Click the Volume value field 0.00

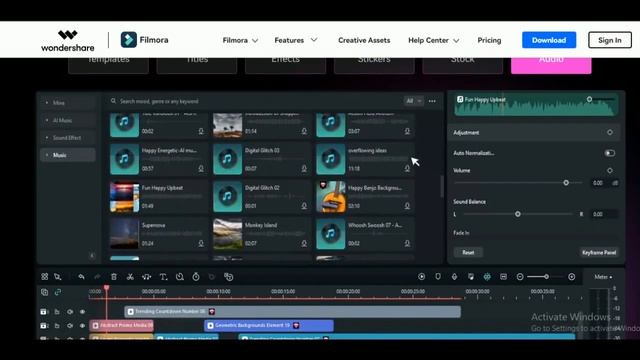(x=599, y=183)
